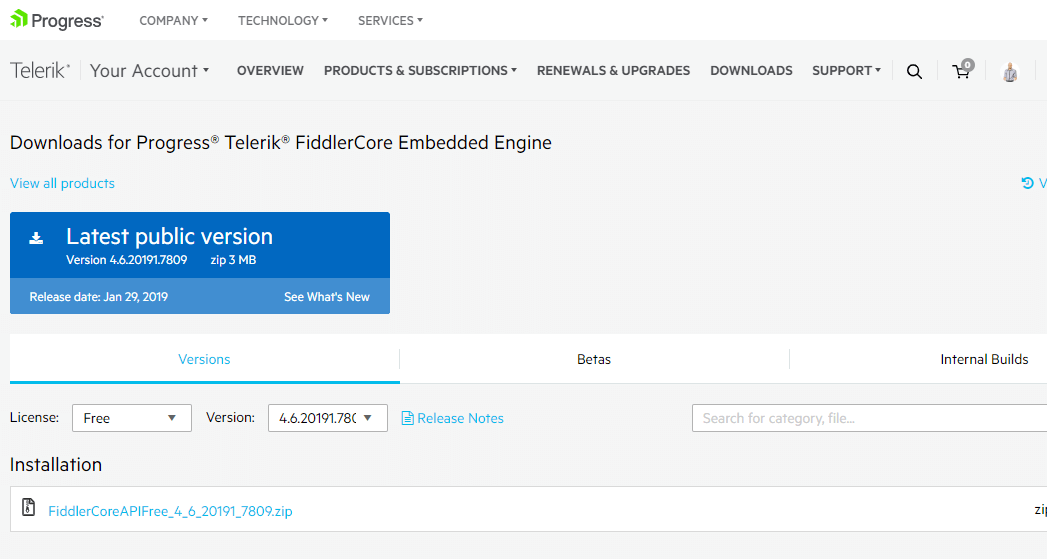Image resolution: width=1047 pixels, height=559 pixels.
Task: Open the Version dropdown 4.6.20191.7809
Action: pos(327,418)
